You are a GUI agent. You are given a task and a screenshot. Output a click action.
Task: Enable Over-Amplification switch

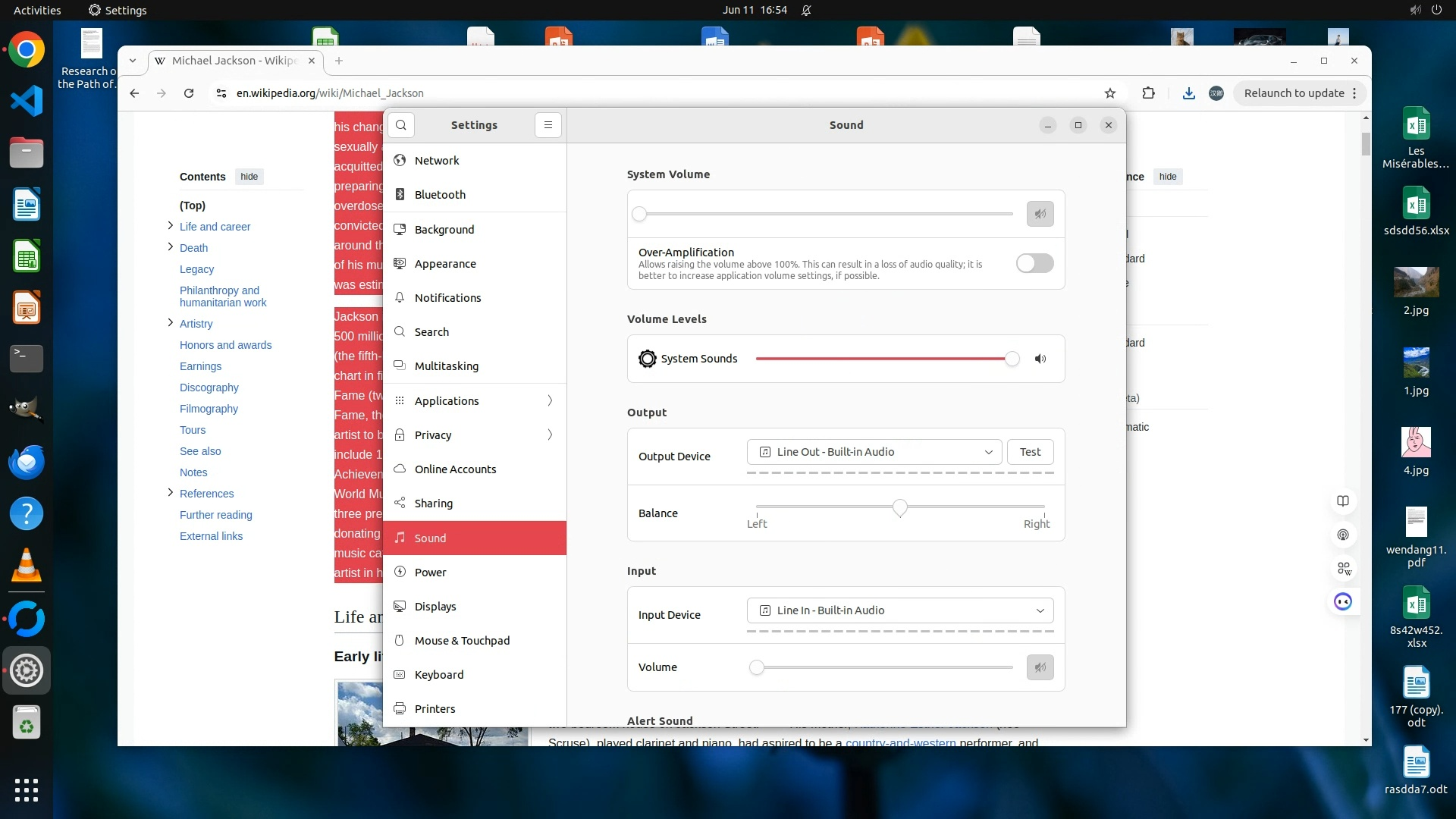pos(1034,263)
